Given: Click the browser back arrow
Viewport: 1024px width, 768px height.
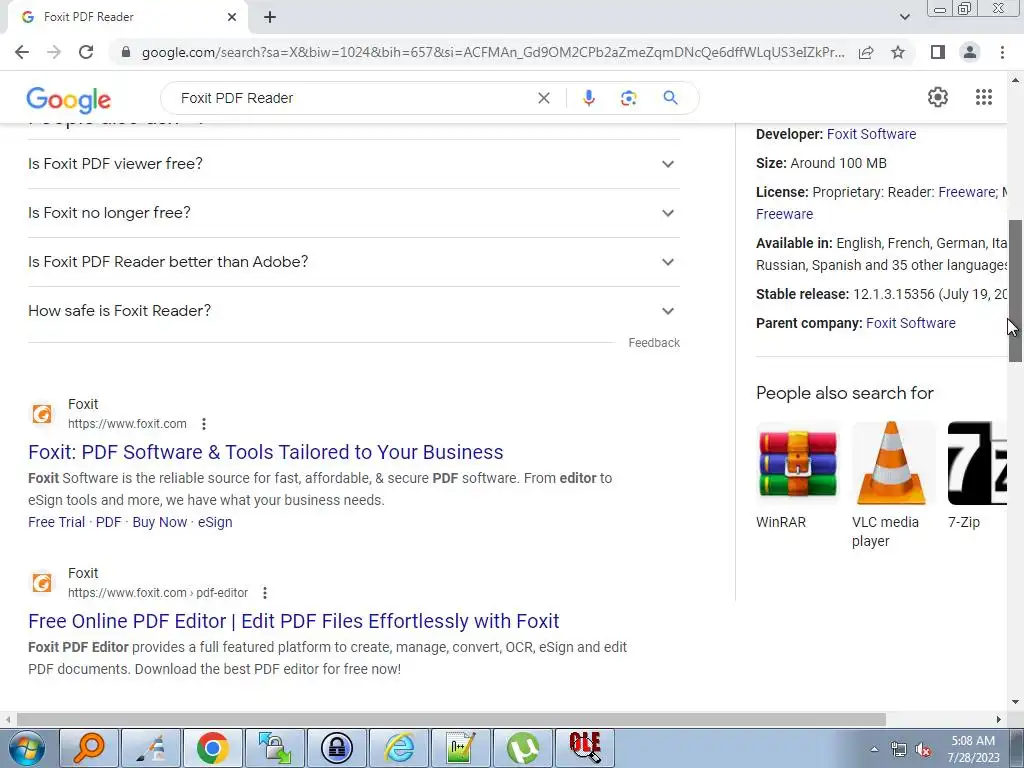Looking at the screenshot, I should 22,52.
